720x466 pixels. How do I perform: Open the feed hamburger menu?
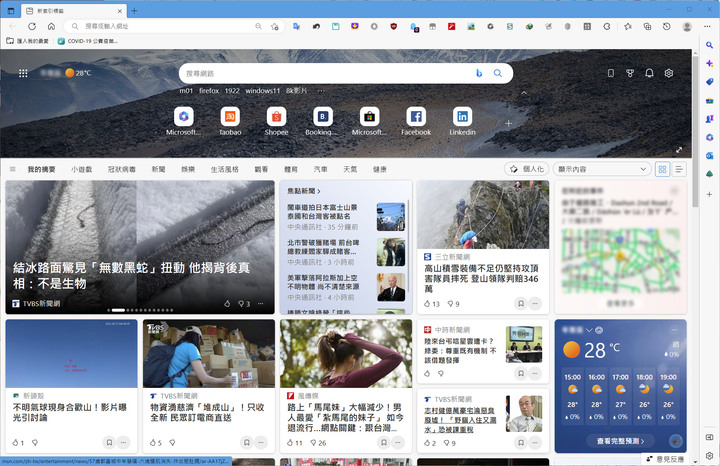point(13,169)
